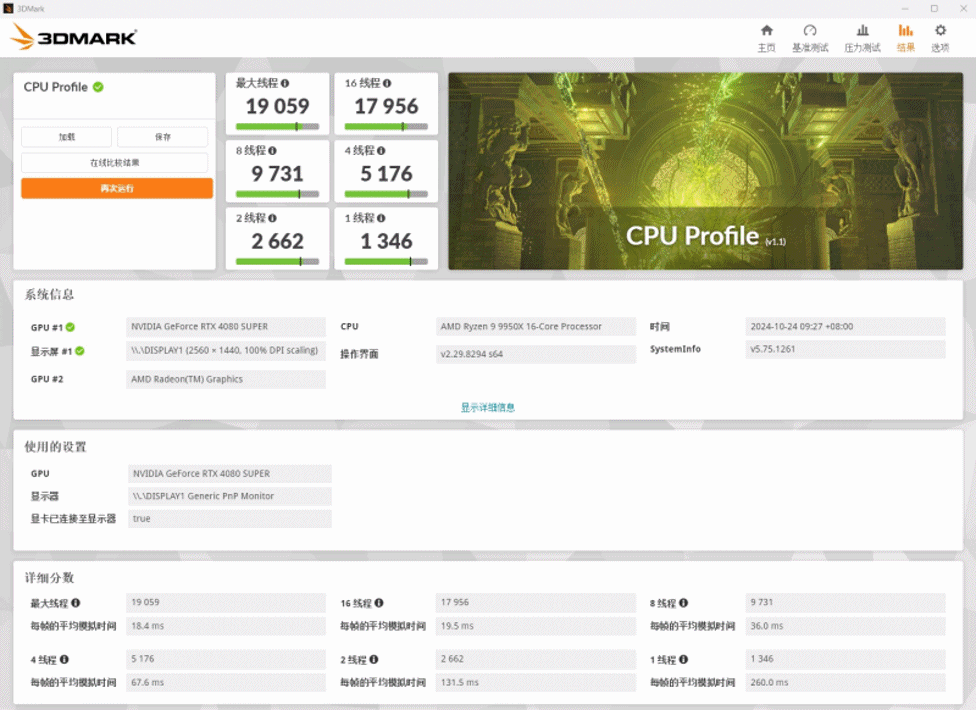
Task: Click green check next to GPU #1
Action: [x=70, y=327]
